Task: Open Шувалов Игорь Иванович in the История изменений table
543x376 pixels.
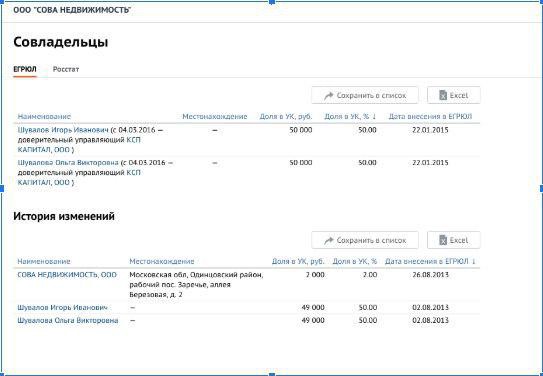Action: tap(62, 307)
